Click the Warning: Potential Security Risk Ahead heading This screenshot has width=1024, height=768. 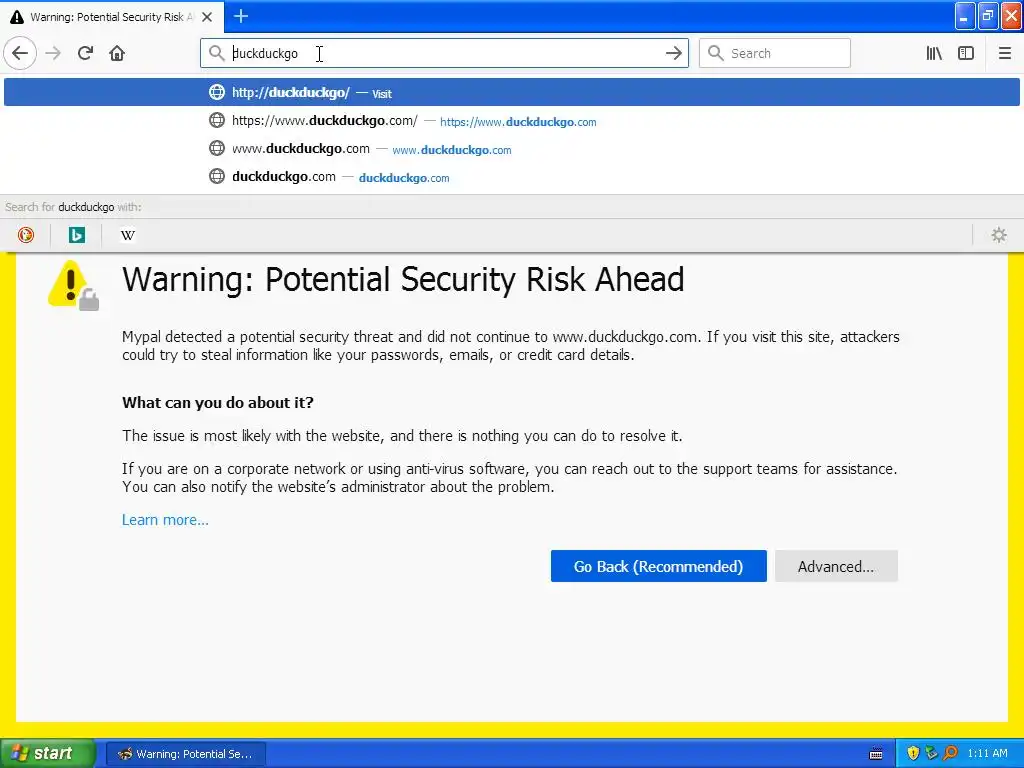point(403,280)
